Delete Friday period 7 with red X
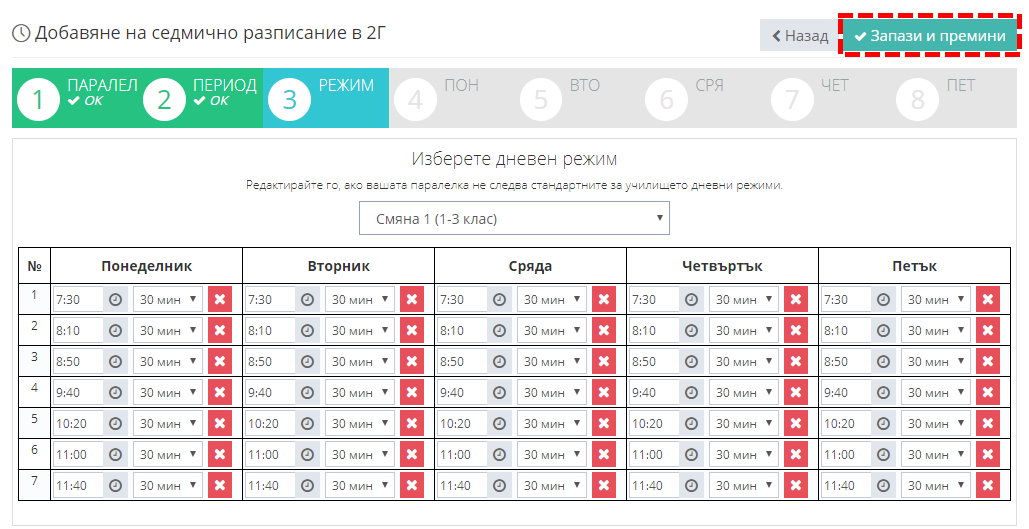This screenshot has height=529, width=1029. 988,486
